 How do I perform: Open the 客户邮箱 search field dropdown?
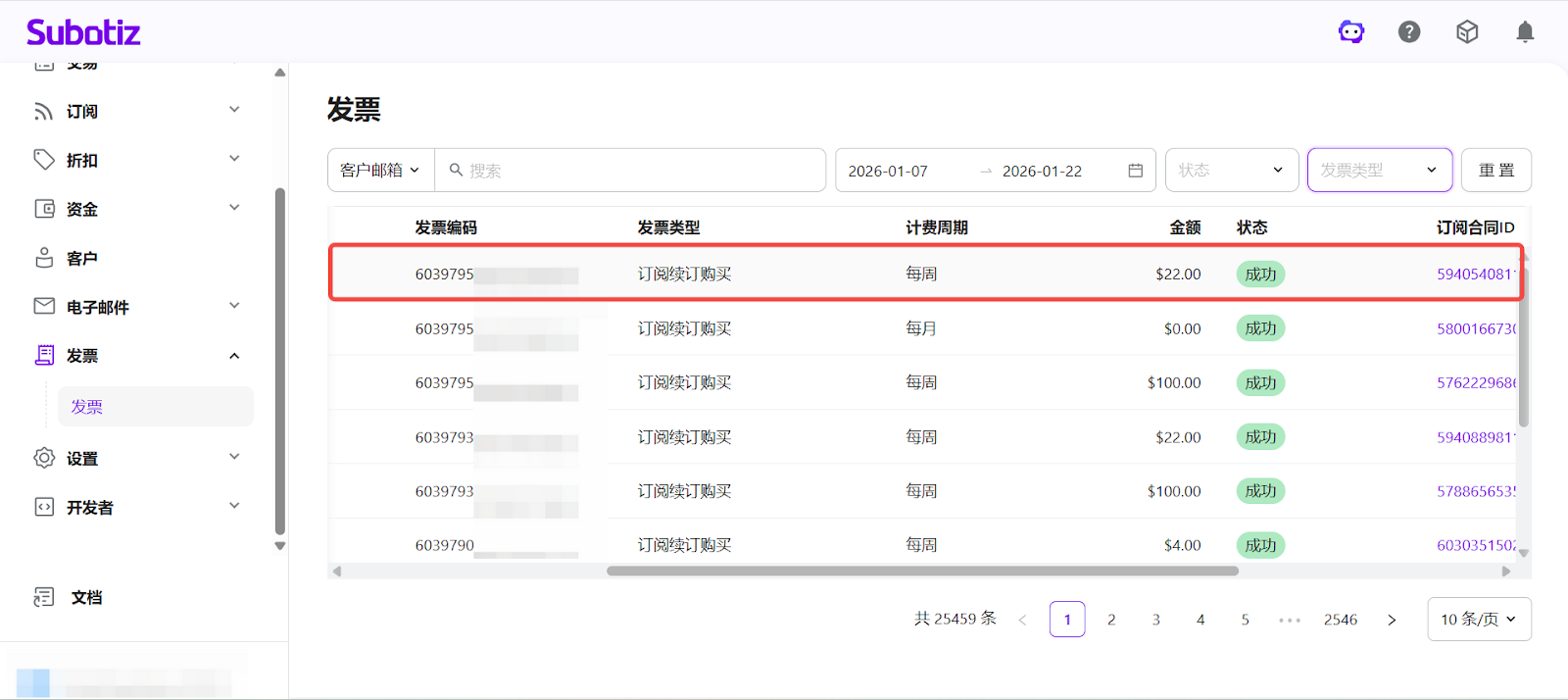point(380,171)
